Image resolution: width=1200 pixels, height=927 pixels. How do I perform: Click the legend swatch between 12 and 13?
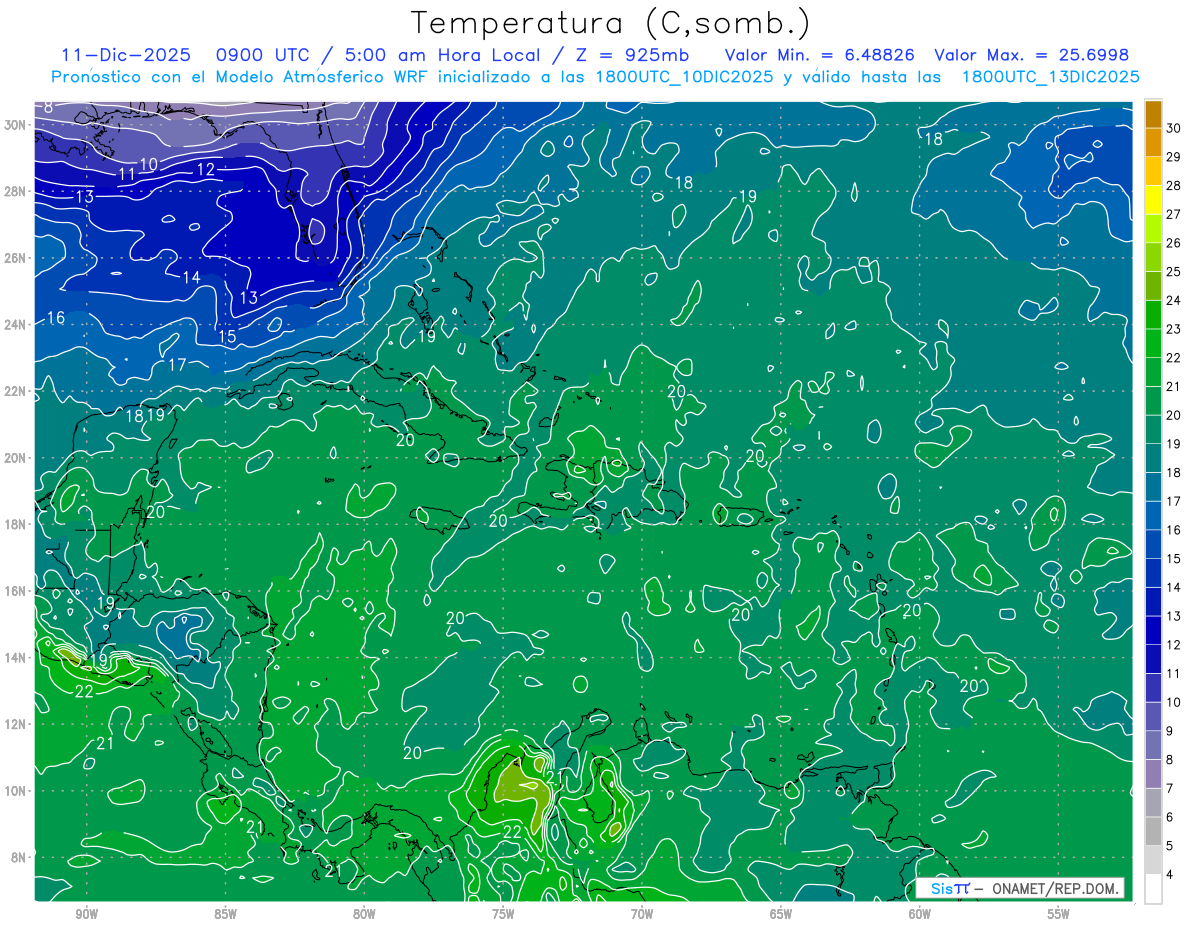[1153, 630]
